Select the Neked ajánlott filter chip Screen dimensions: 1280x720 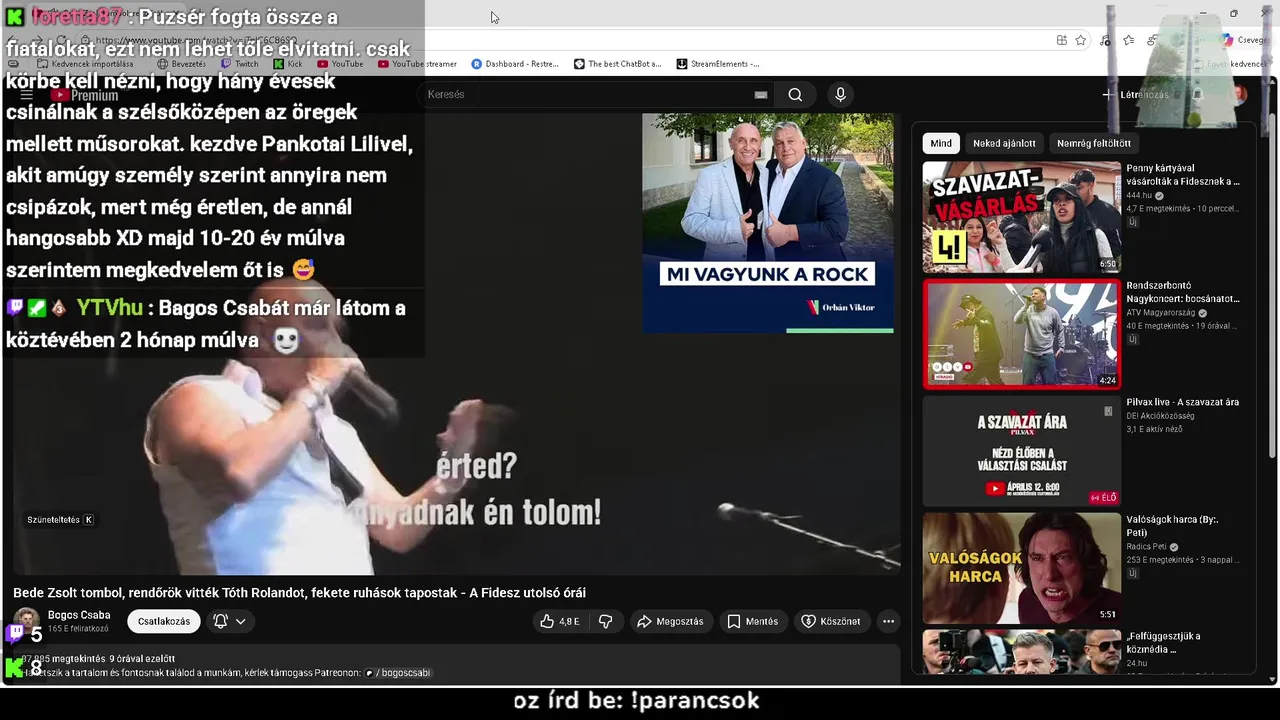click(1004, 143)
